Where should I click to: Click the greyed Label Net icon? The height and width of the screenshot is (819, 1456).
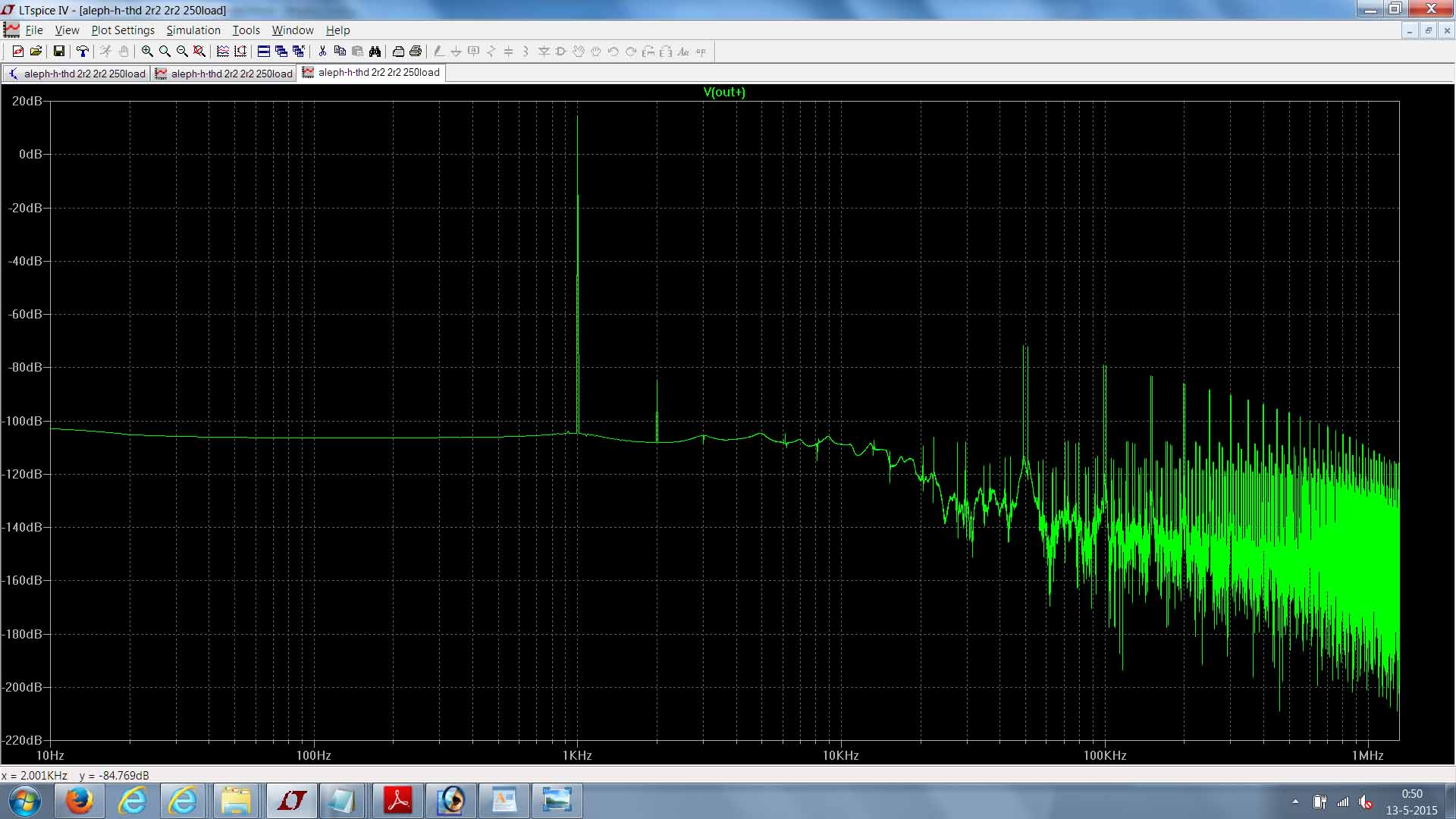tap(474, 52)
